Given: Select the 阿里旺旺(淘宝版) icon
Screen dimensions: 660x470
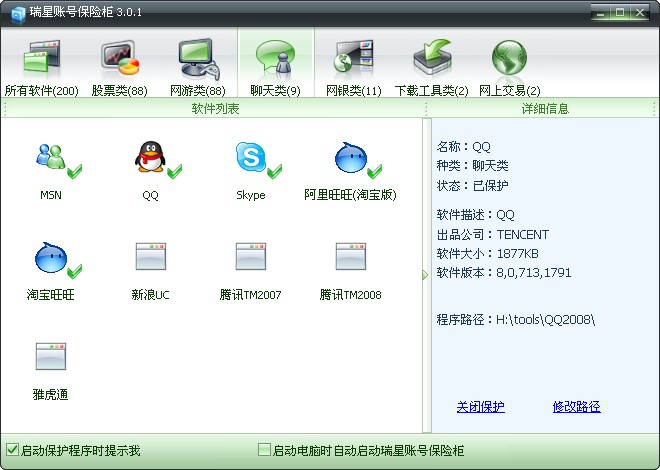Looking at the screenshot, I should [x=351, y=158].
